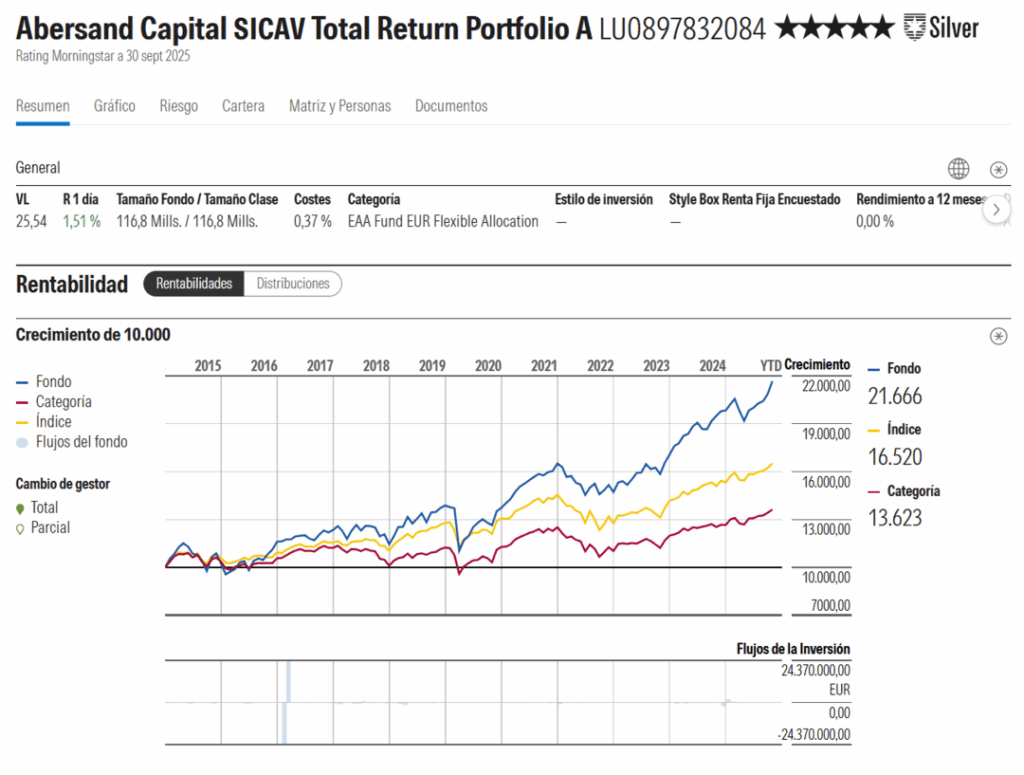Open the Documentos tab
The image size is (1024, 775).
click(449, 105)
